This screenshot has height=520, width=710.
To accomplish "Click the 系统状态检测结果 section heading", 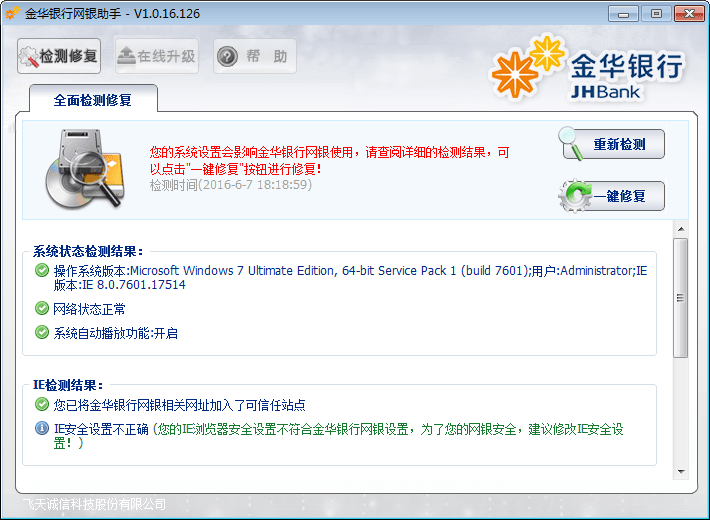I will [x=88, y=251].
